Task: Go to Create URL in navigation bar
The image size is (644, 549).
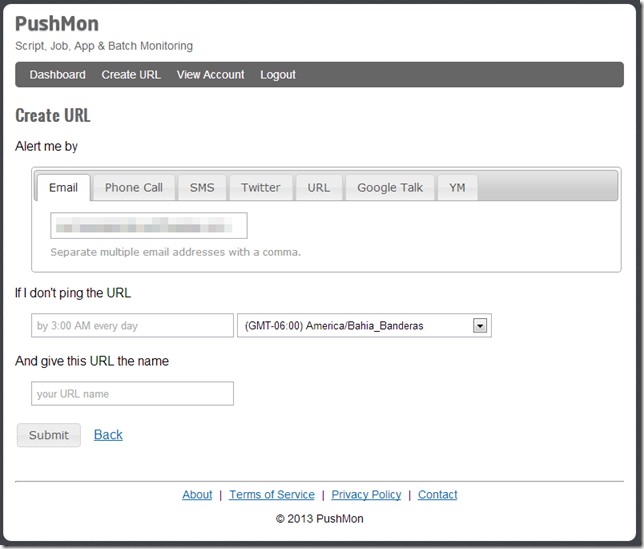Action: click(x=131, y=75)
